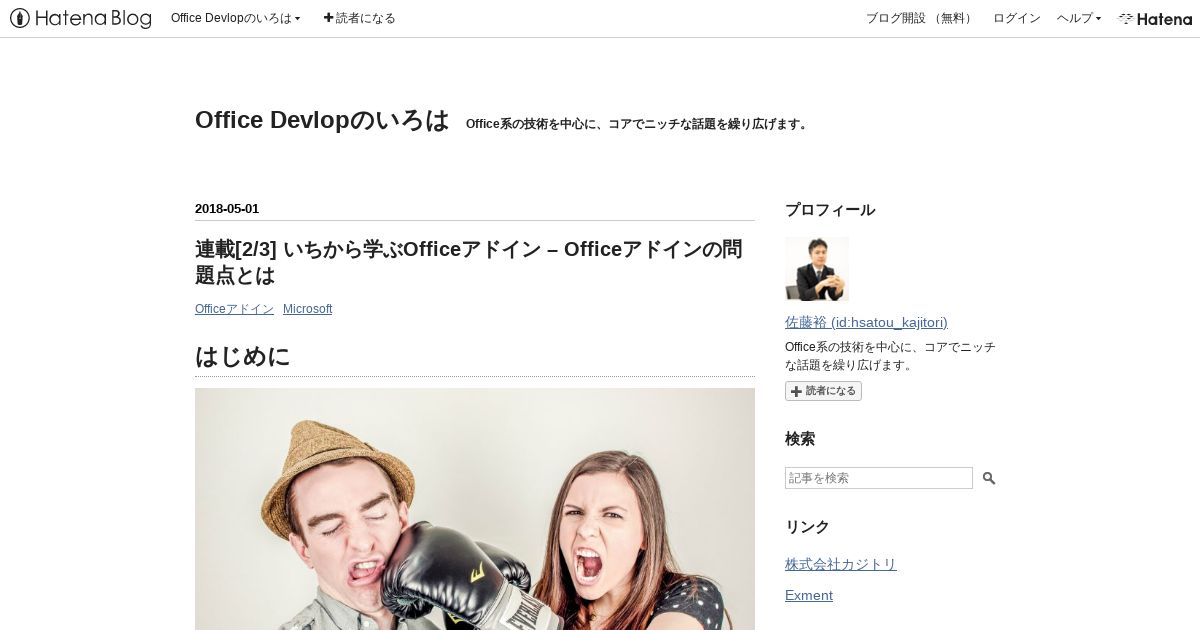Select the Officeアドイン category tag
This screenshot has height=630, width=1200.
(234, 309)
